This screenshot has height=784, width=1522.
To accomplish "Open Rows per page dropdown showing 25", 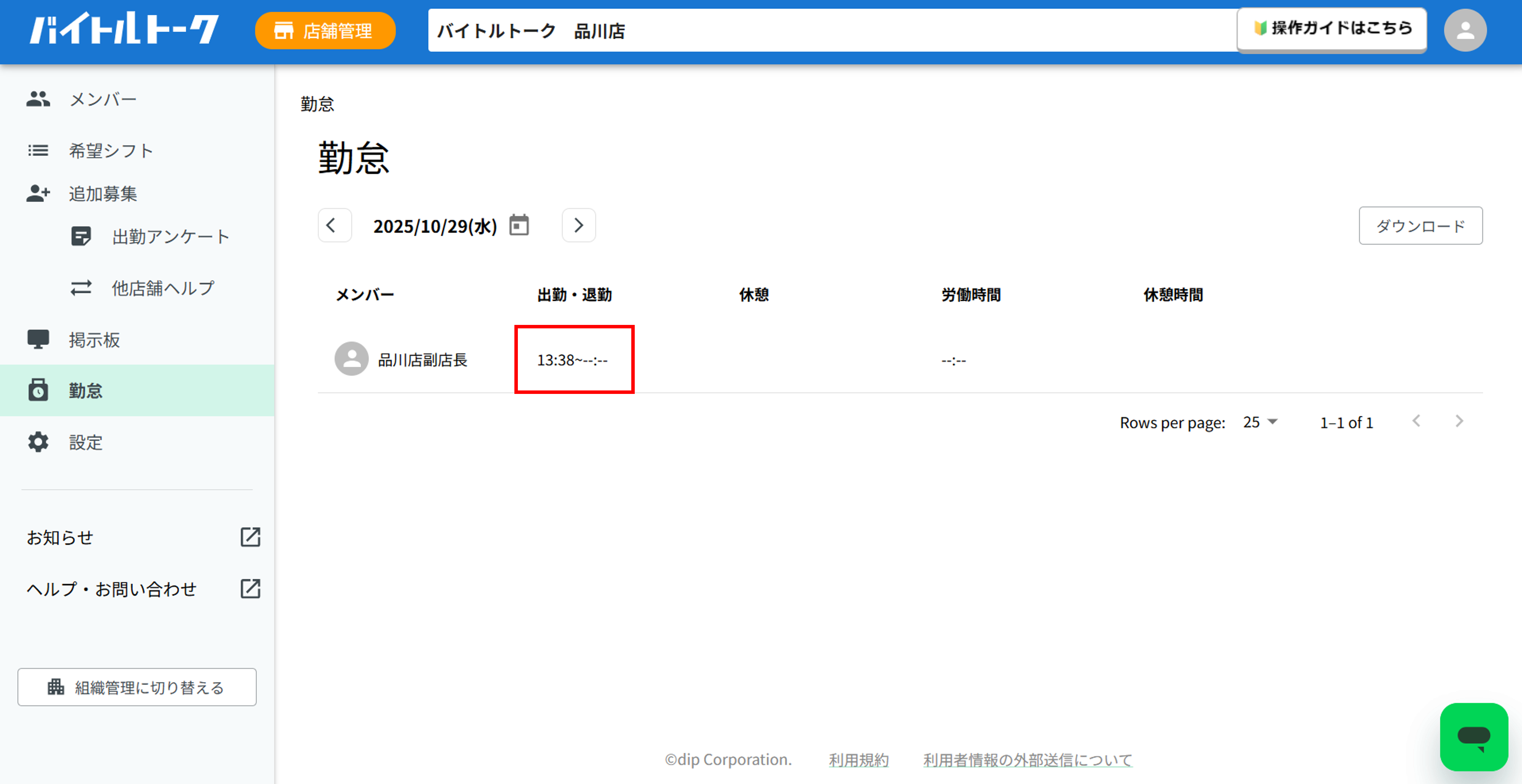I will (x=1260, y=422).
